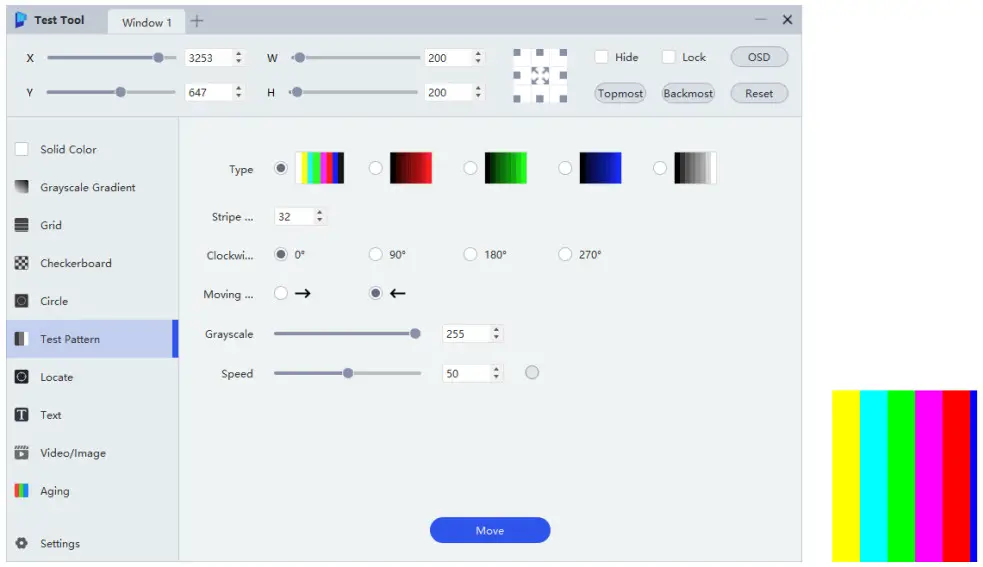Open the Locate function

pyautogui.click(x=92, y=377)
